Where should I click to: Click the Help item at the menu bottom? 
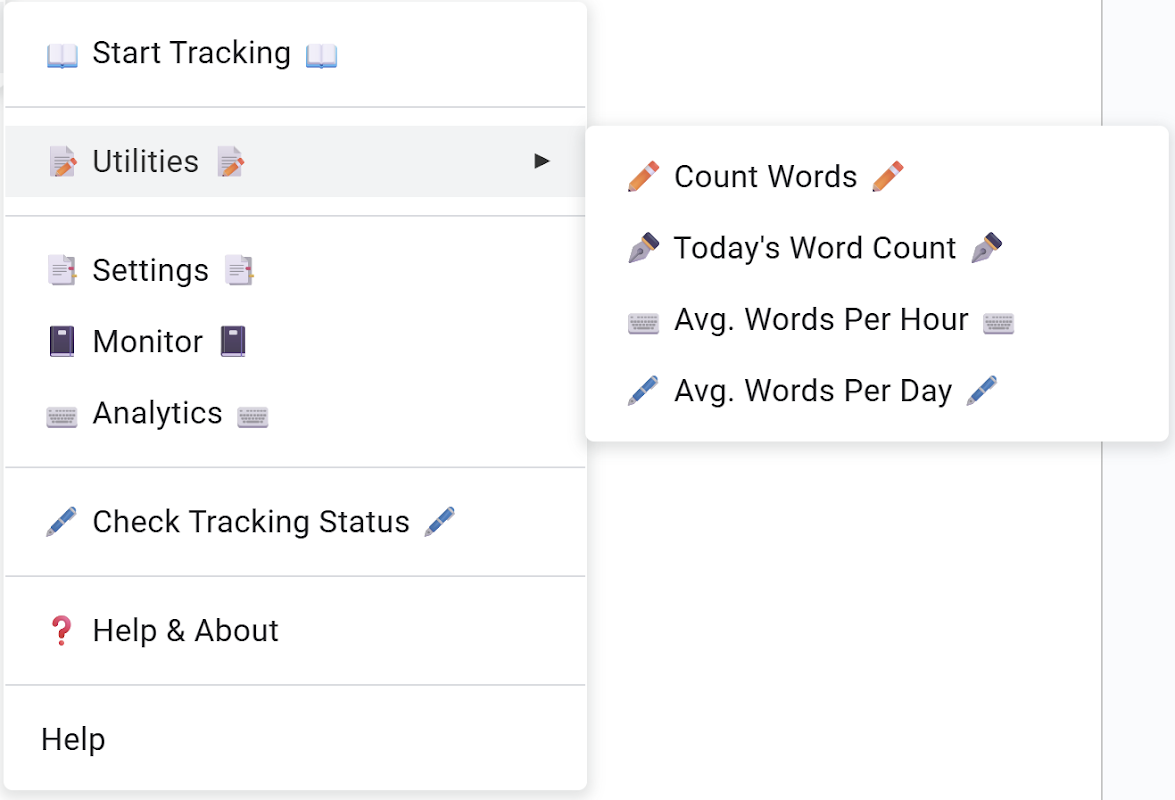[73, 740]
